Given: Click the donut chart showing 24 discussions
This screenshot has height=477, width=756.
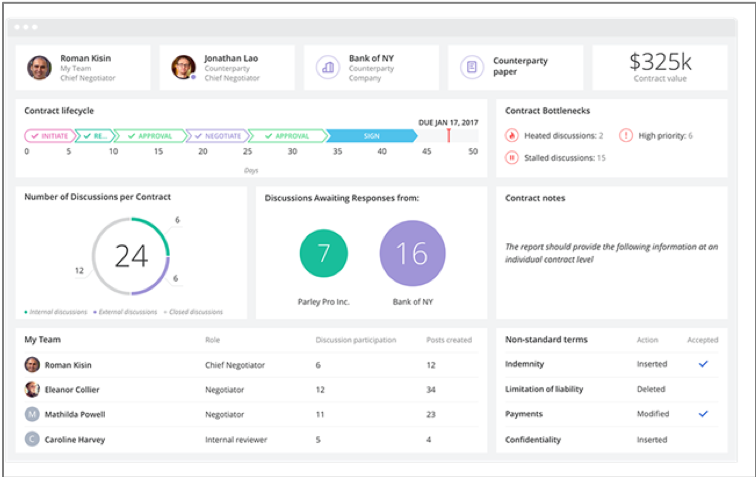Looking at the screenshot, I should click(x=131, y=257).
